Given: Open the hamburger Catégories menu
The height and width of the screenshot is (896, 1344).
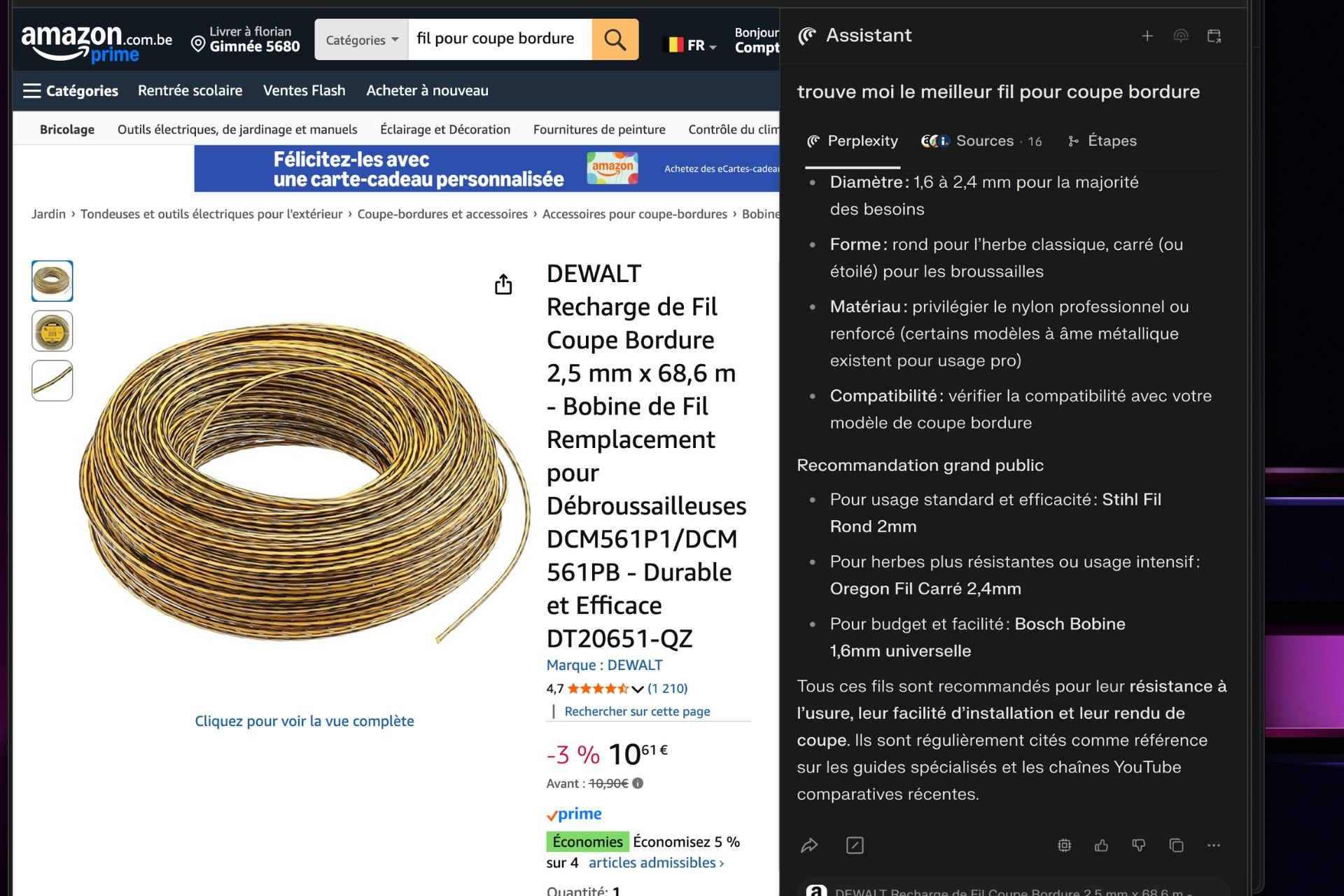Looking at the screenshot, I should (x=70, y=90).
